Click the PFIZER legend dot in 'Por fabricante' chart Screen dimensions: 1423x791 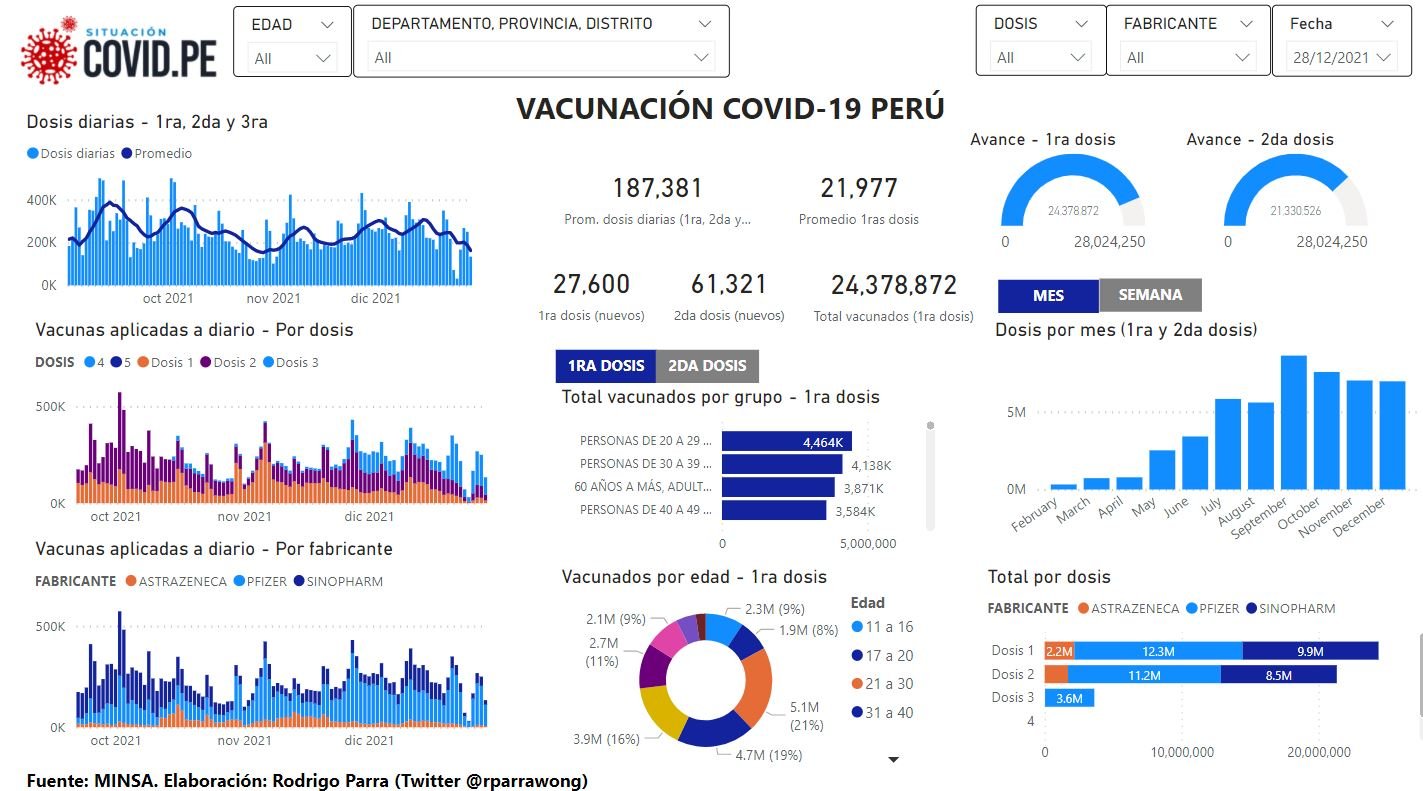239,581
